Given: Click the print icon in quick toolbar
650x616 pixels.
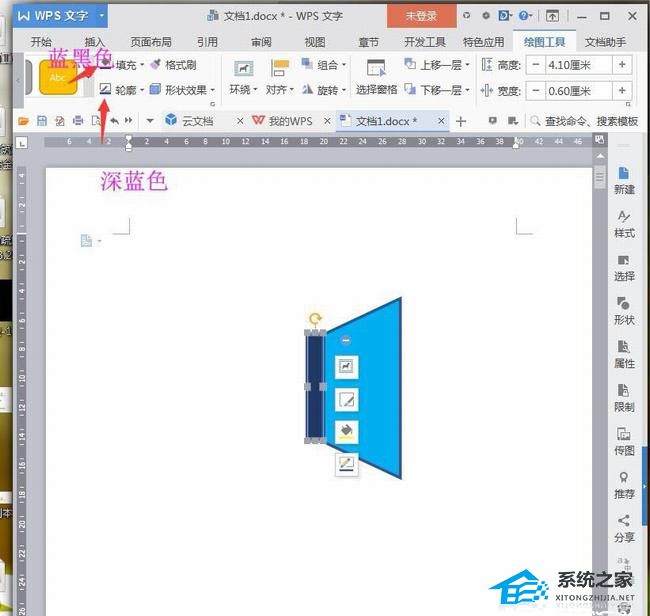Looking at the screenshot, I should pyautogui.click(x=78, y=121).
